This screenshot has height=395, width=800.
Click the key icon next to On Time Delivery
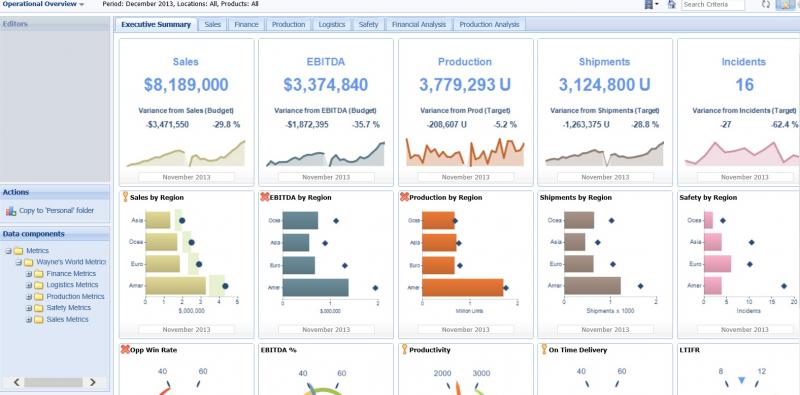pyautogui.click(x=544, y=349)
